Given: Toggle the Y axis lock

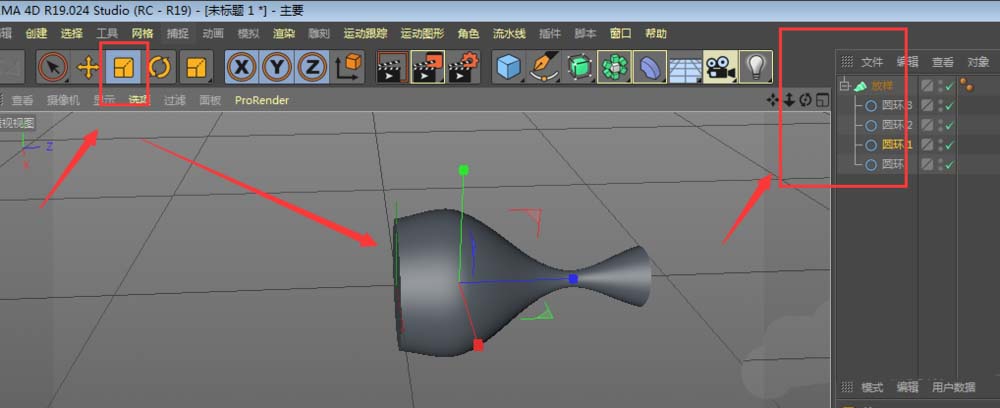Looking at the screenshot, I should [x=277, y=67].
